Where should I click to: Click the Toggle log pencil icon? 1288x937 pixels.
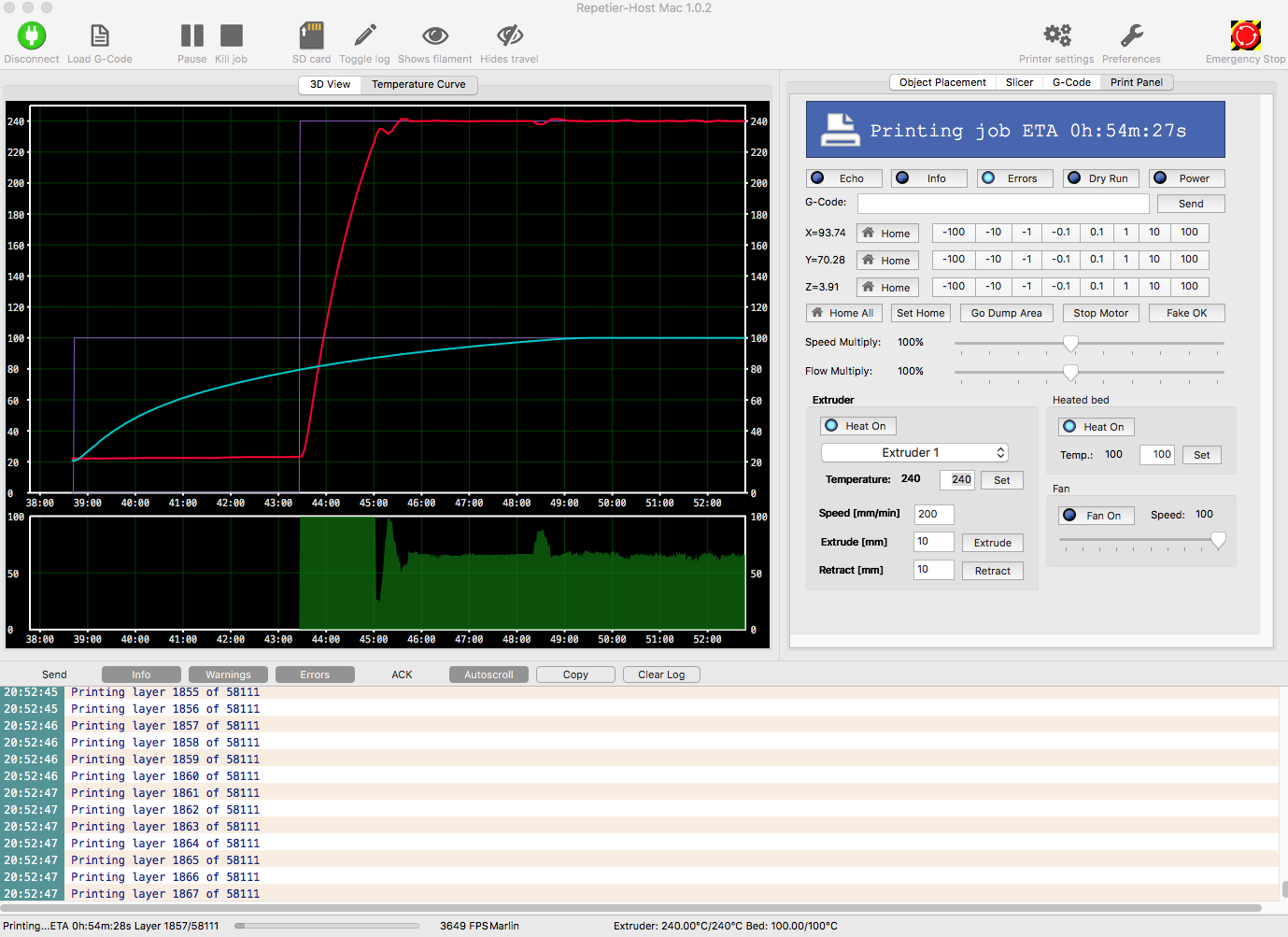pyautogui.click(x=364, y=36)
